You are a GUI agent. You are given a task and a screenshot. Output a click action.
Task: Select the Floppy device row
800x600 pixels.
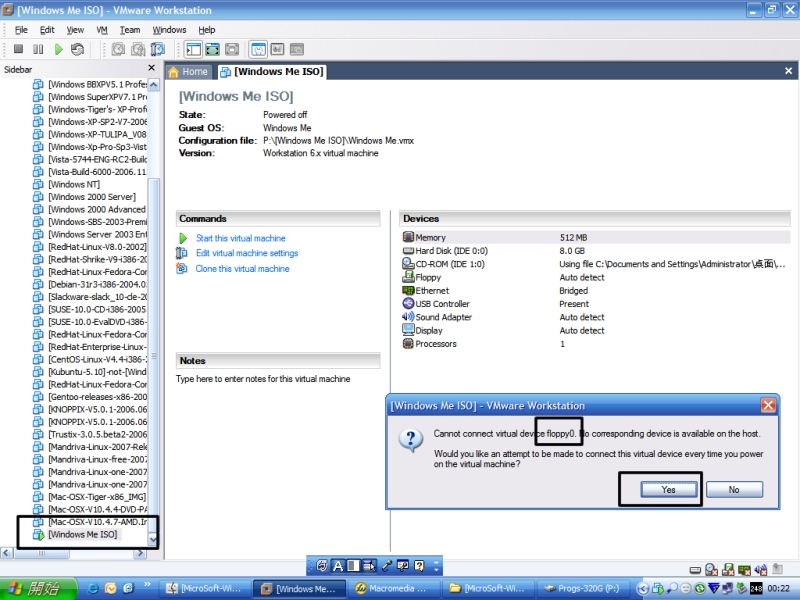point(596,277)
